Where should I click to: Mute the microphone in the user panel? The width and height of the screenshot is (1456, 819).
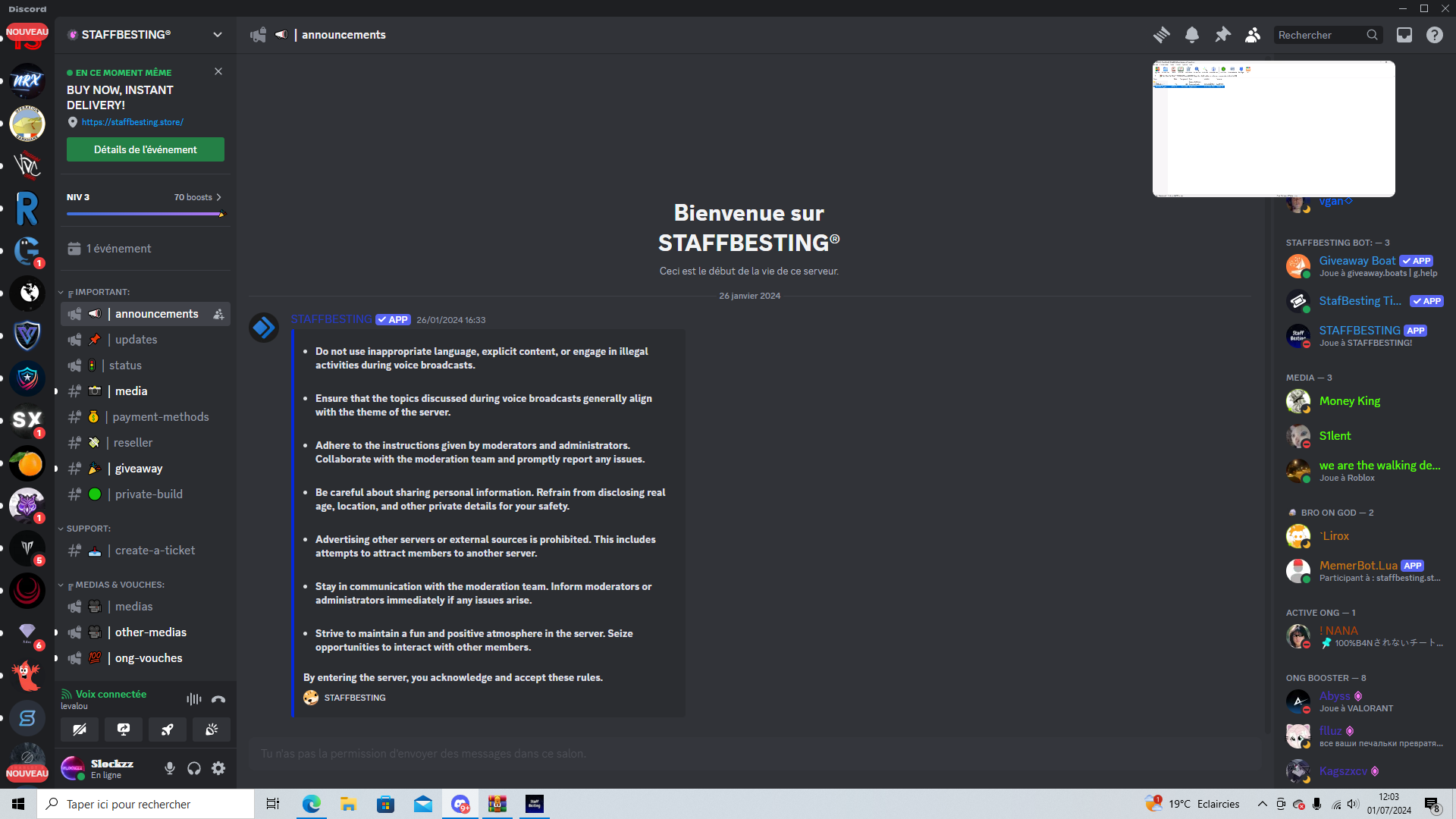[x=170, y=768]
